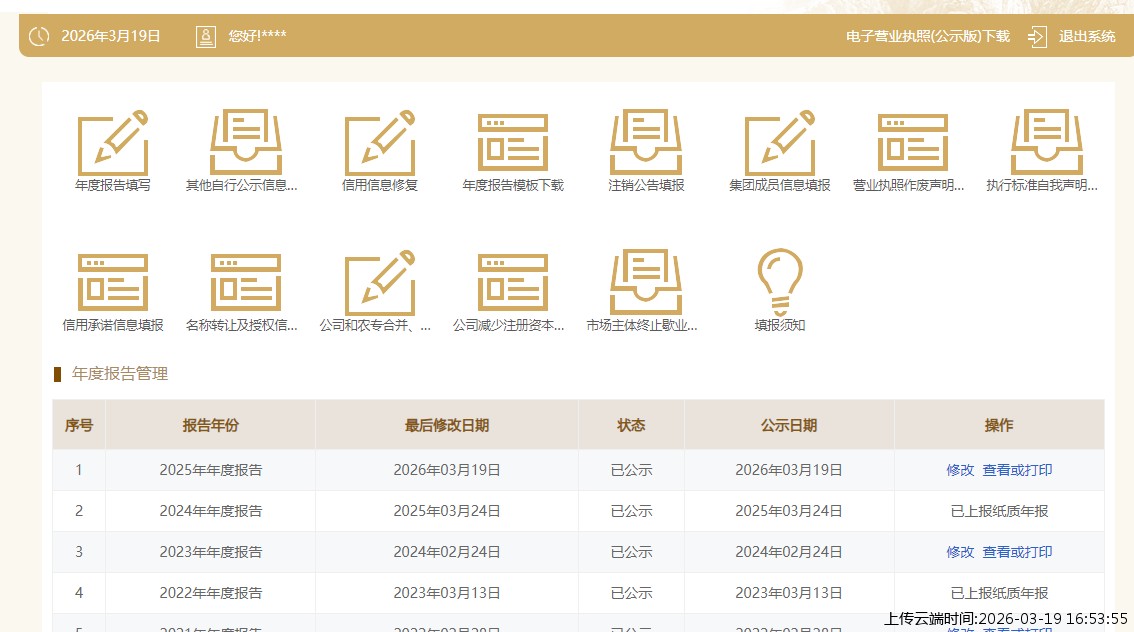Open 年度报告模板下载 icon

(x=513, y=143)
